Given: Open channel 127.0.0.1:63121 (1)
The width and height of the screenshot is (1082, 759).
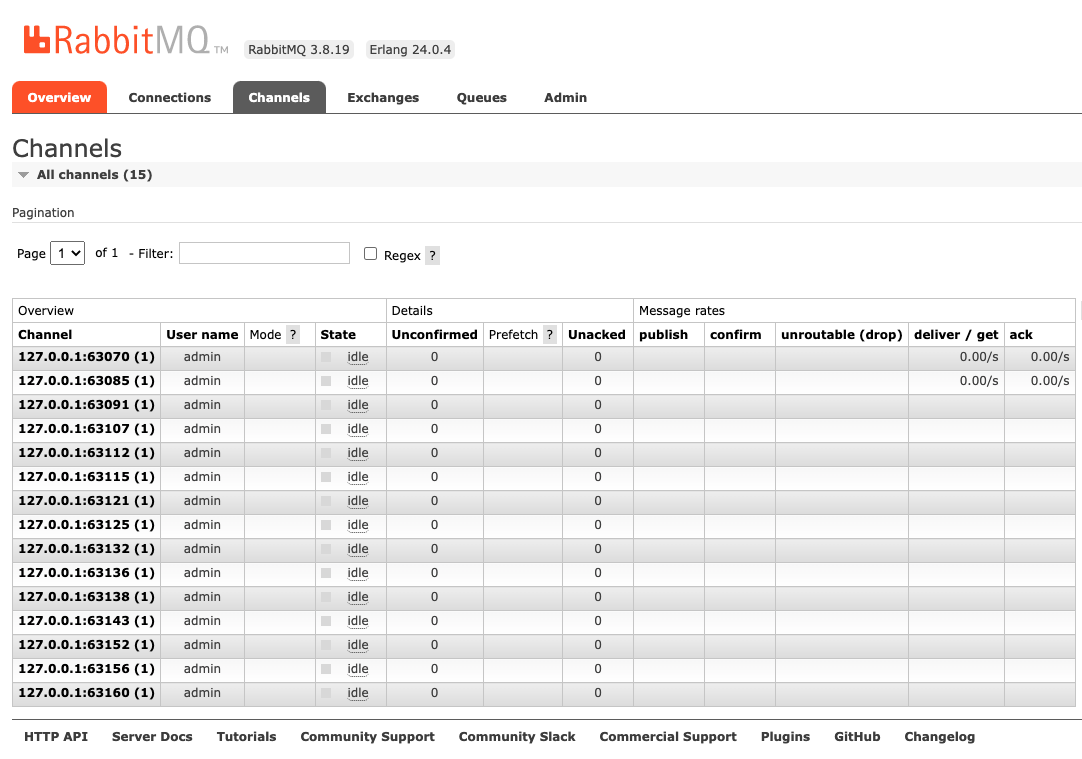Looking at the screenshot, I should (x=86, y=501).
